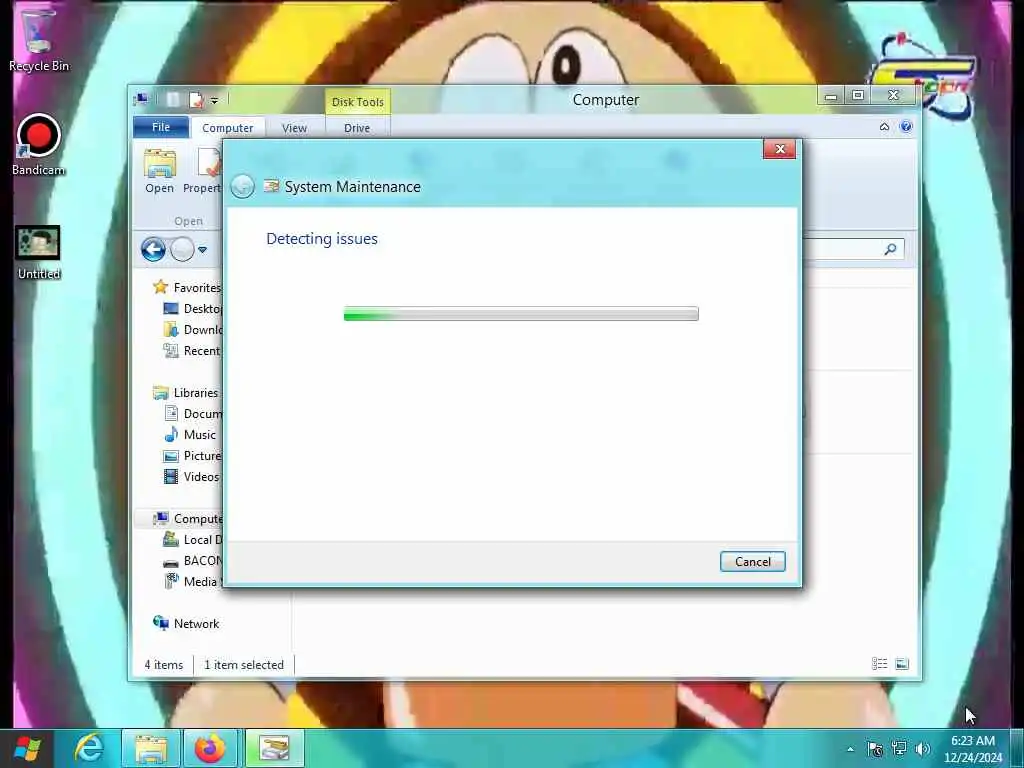1024x768 pixels.
Task: Collapse the ribbon with the chevron
Action: click(x=884, y=127)
